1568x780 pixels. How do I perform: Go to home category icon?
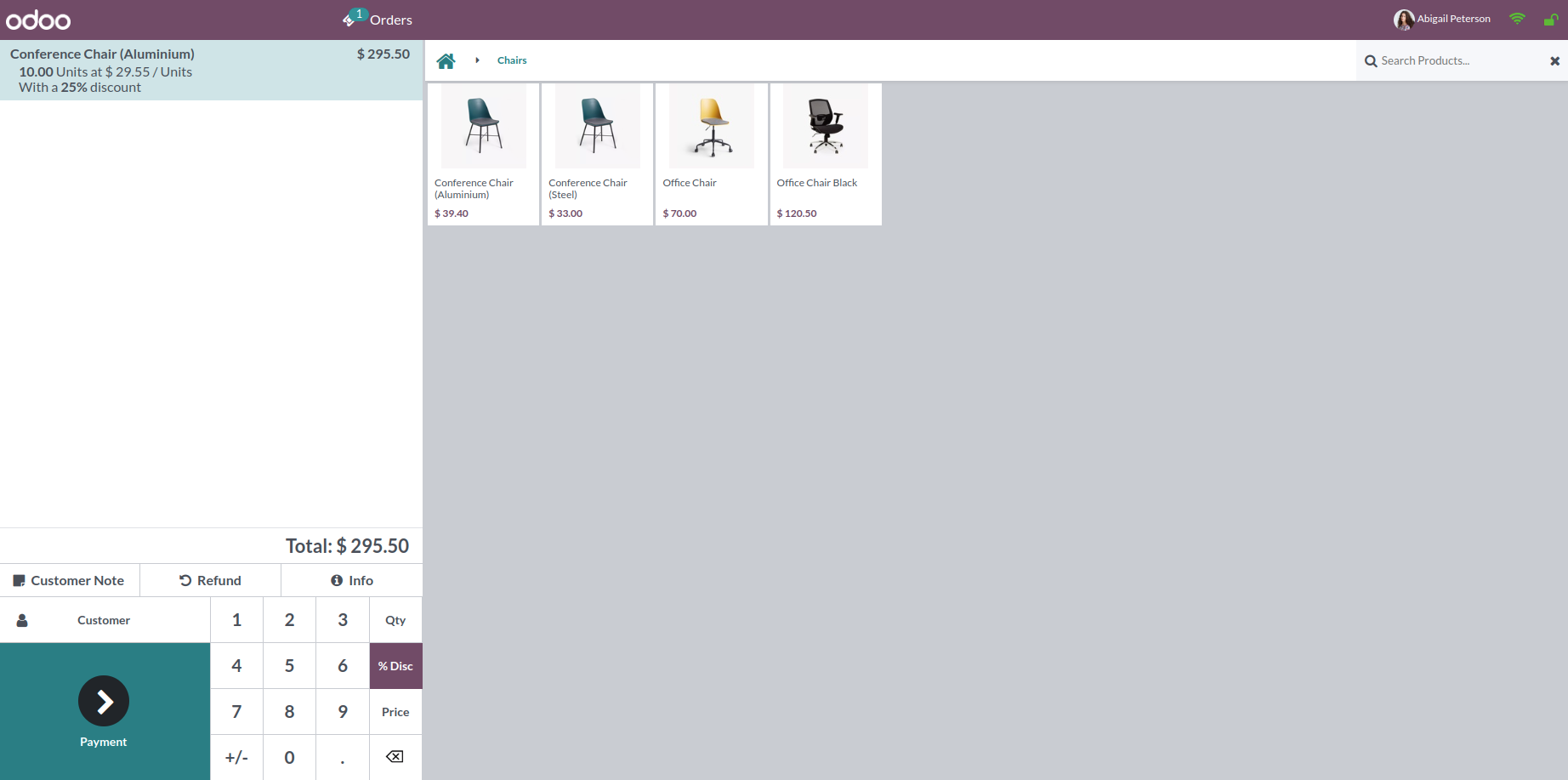[x=446, y=60]
